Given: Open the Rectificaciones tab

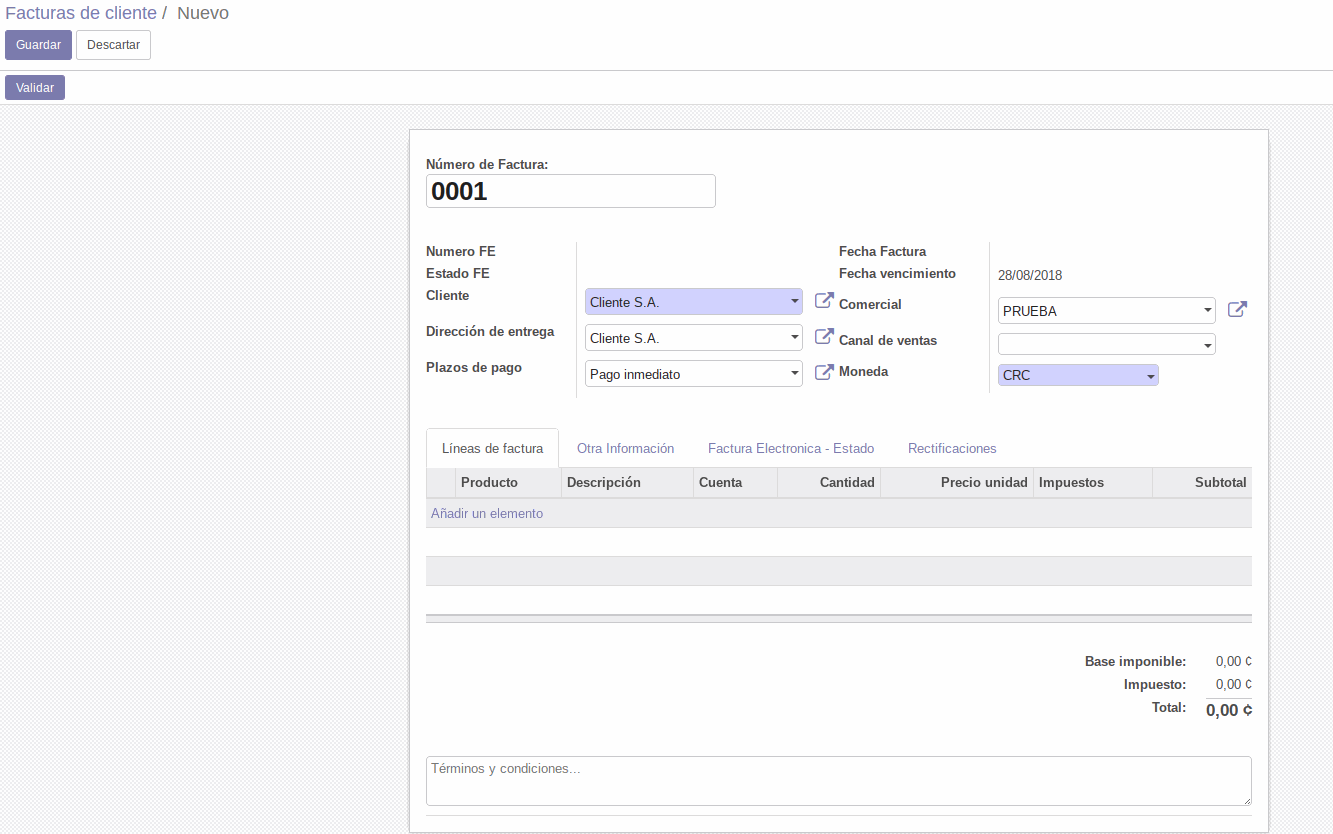Looking at the screenshot, I should point(952,448).
